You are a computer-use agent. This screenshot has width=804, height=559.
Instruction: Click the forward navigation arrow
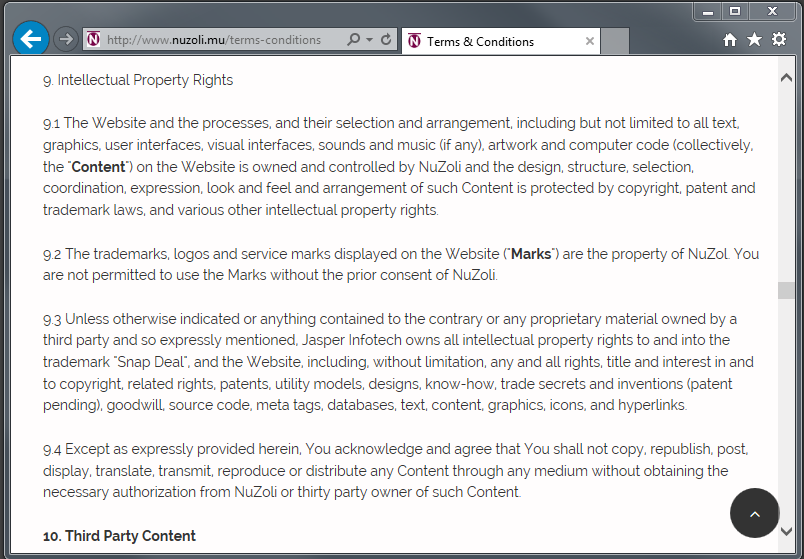tap(66, 39)
